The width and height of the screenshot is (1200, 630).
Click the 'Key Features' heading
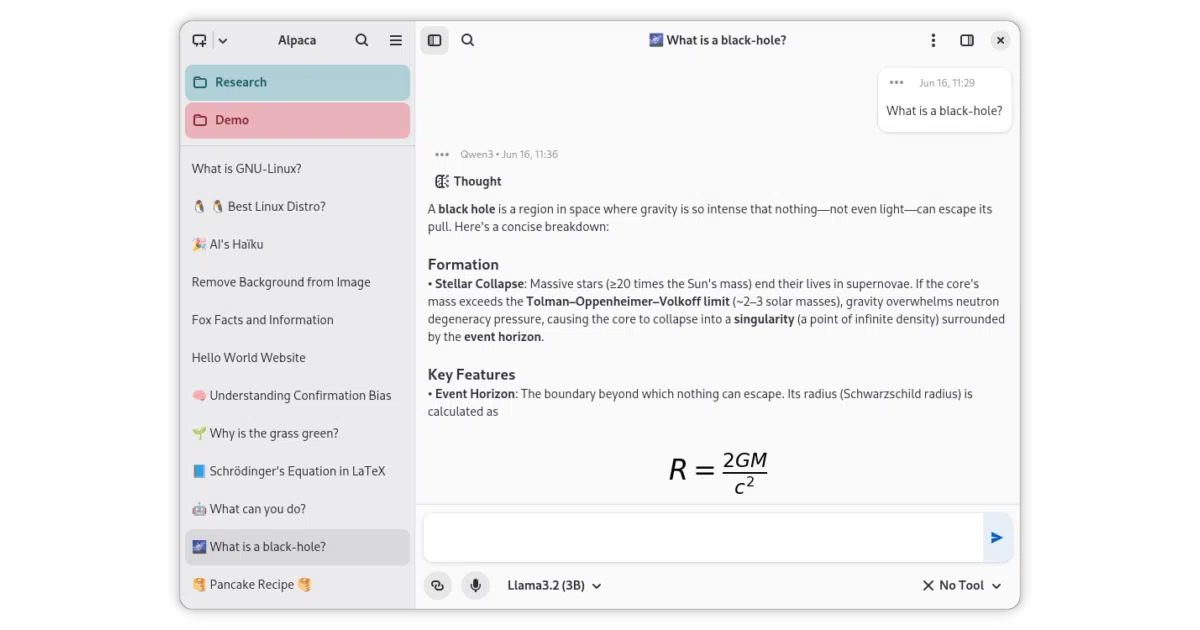(x=471, y=375)
